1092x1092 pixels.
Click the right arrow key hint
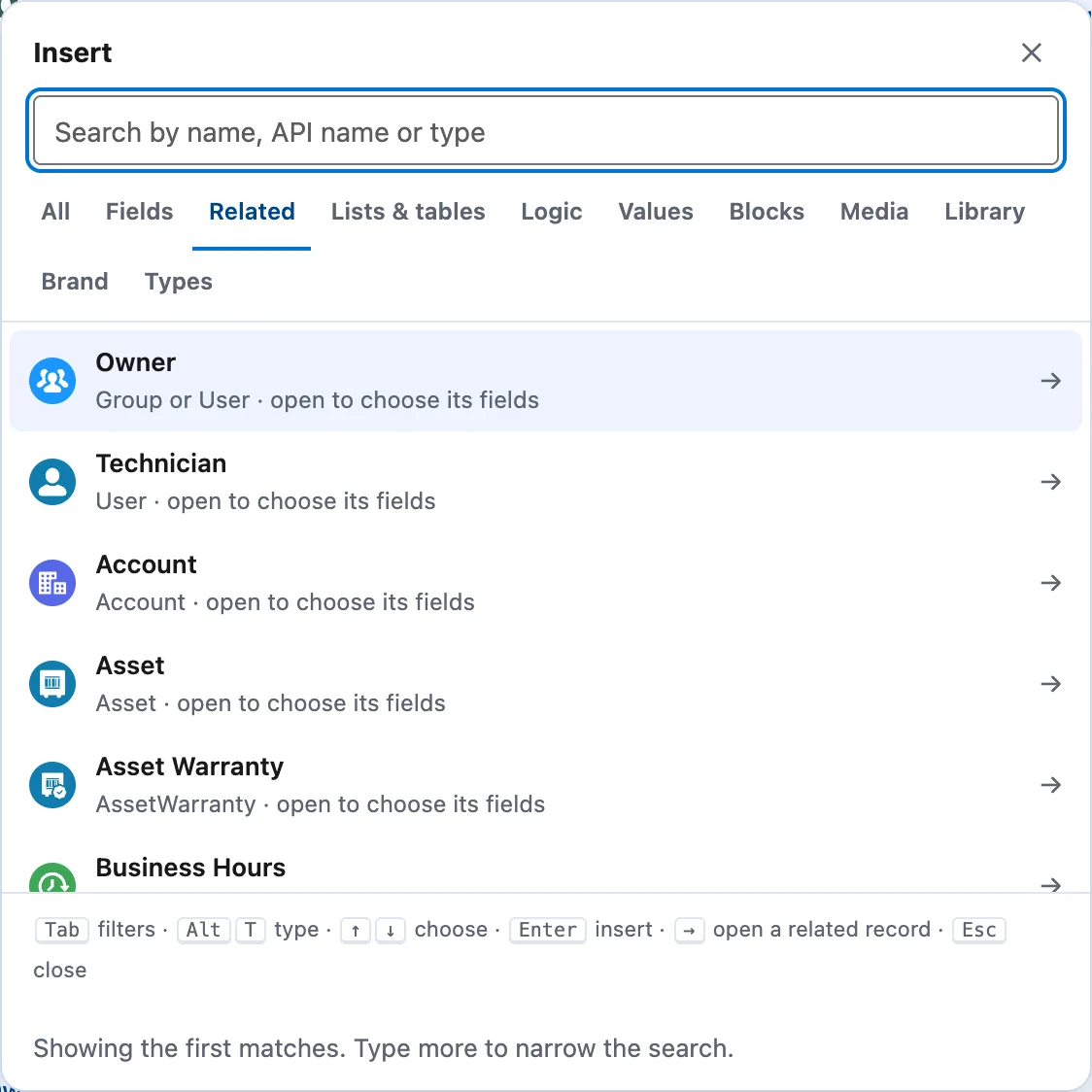pos(690,930)
